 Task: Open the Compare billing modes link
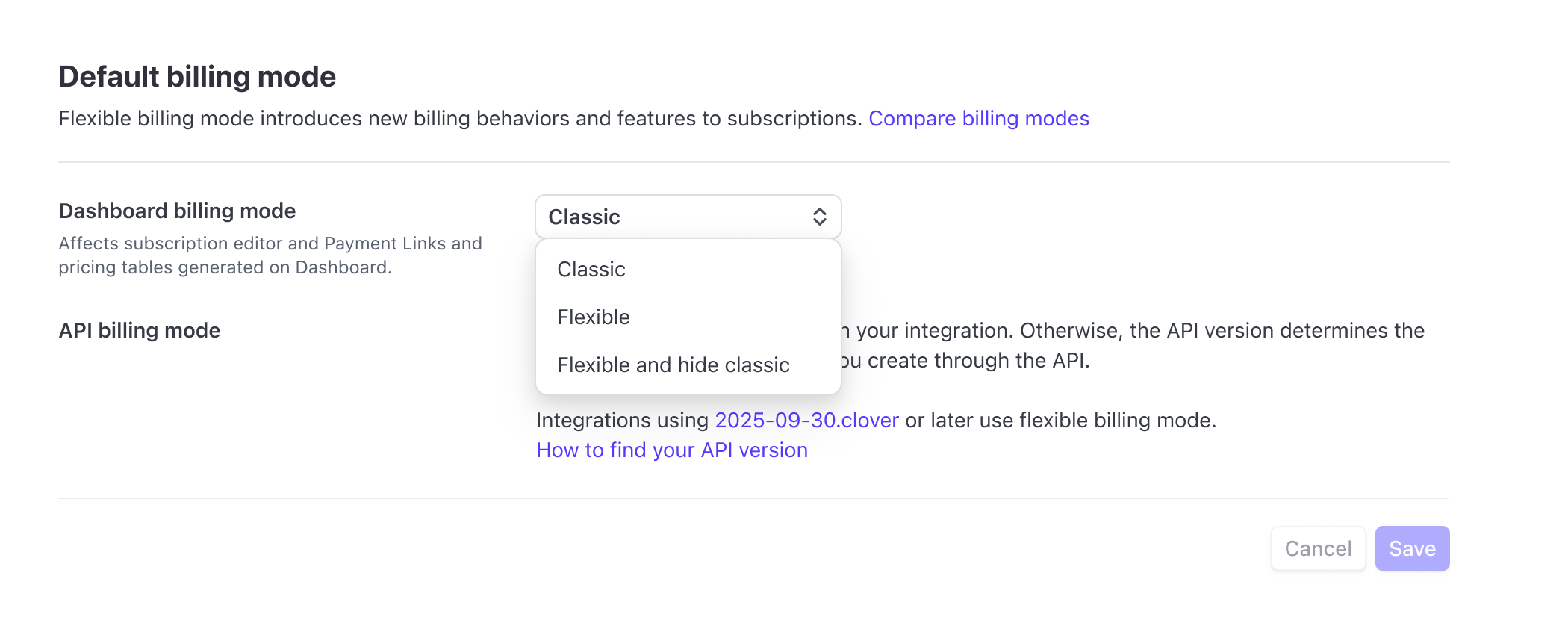(x=978, y=118)
